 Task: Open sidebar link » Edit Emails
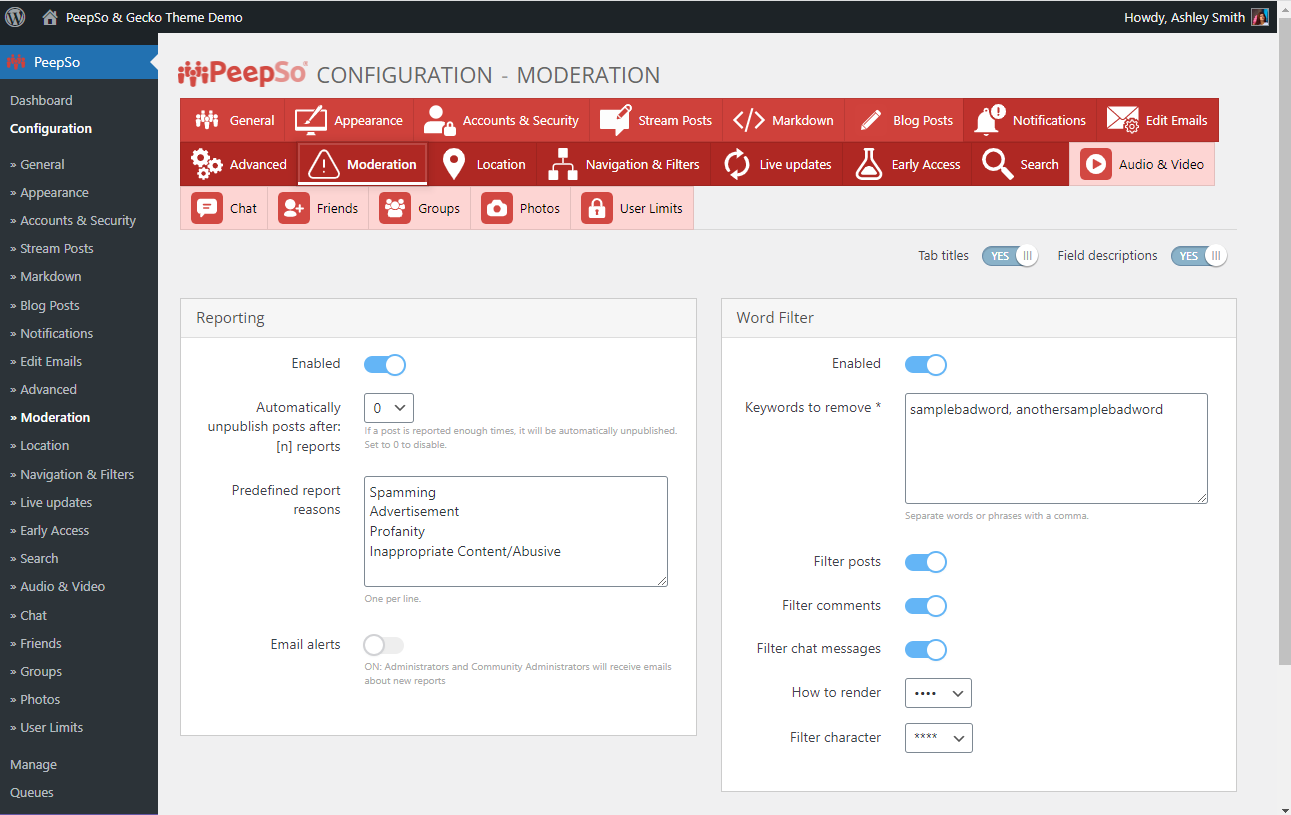pyautogui.click(x=46, y=362)
